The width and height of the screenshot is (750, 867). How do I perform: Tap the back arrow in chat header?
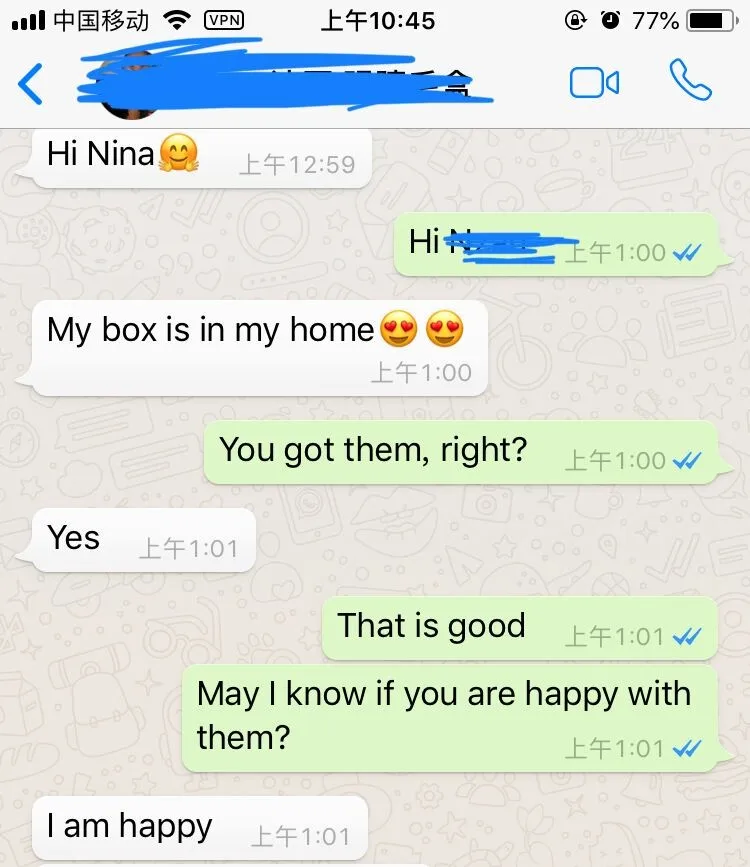pyautogui.click(x=30, y=84)
